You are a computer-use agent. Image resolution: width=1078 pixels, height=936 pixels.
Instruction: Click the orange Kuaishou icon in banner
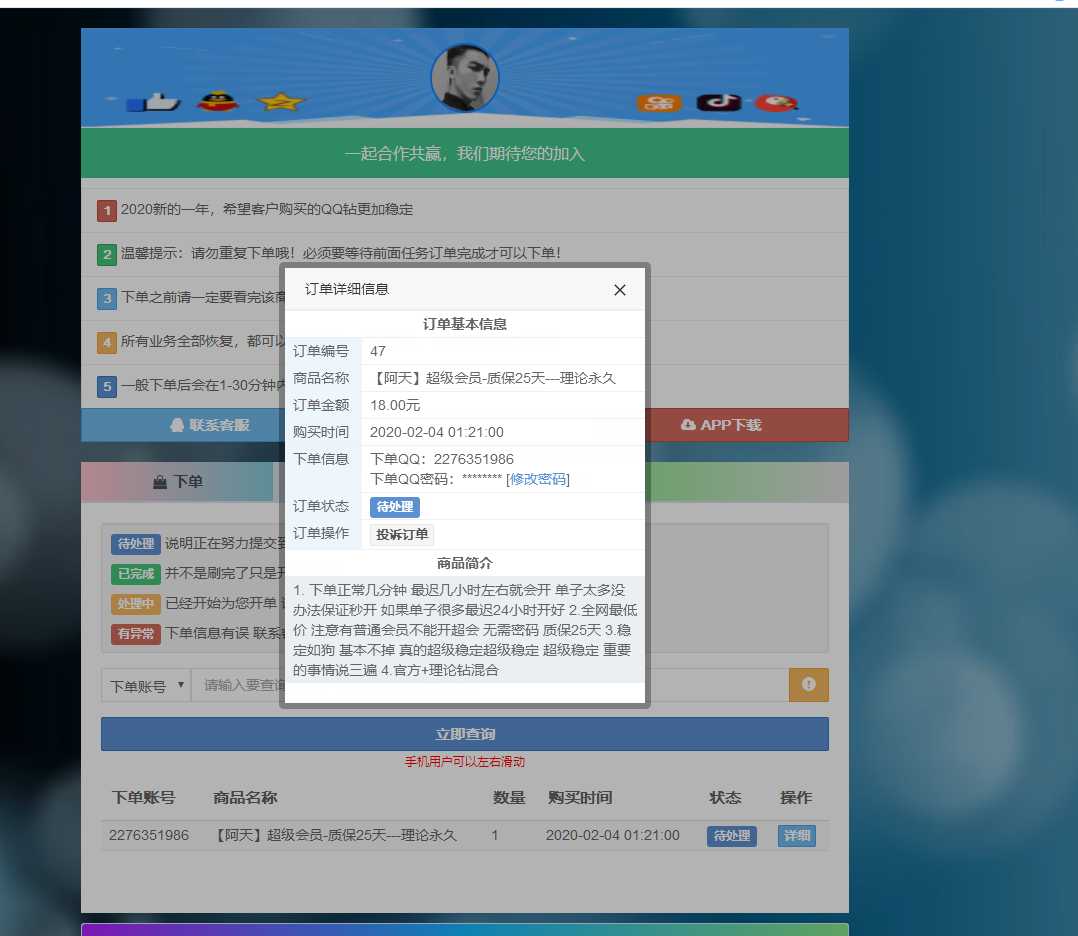pos(659,103)
